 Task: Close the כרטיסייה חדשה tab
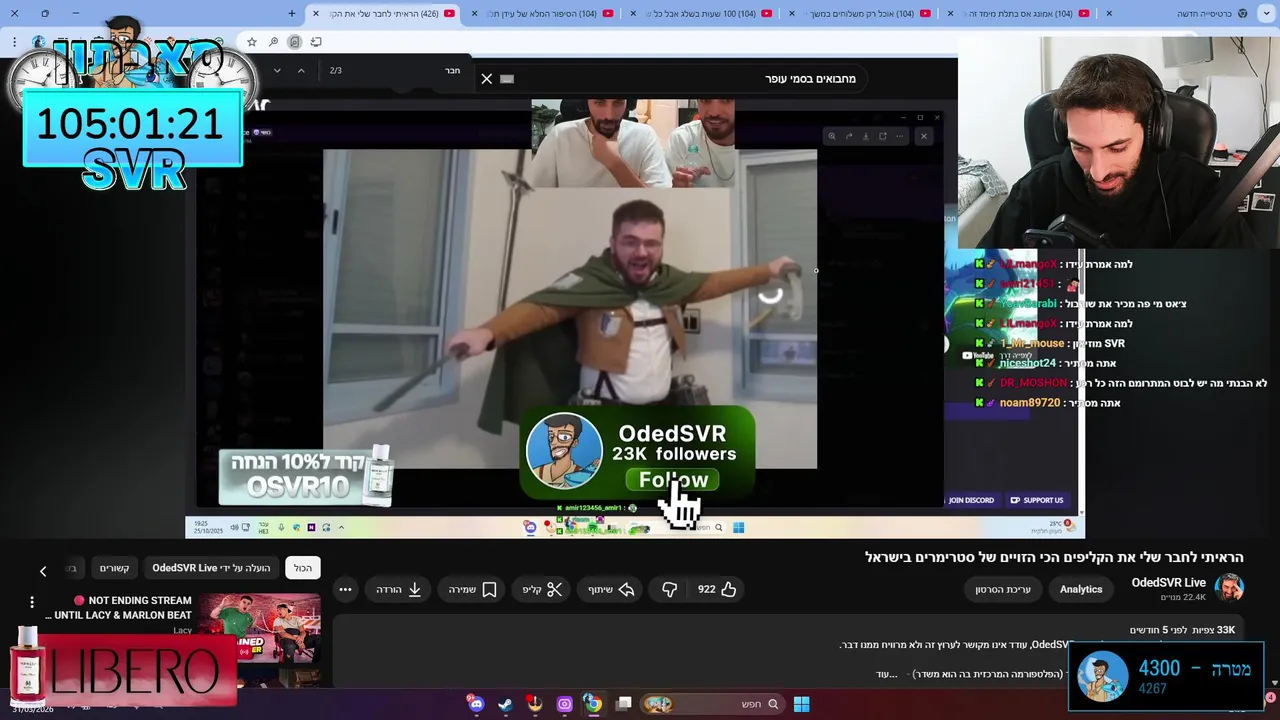point(1108,13)
